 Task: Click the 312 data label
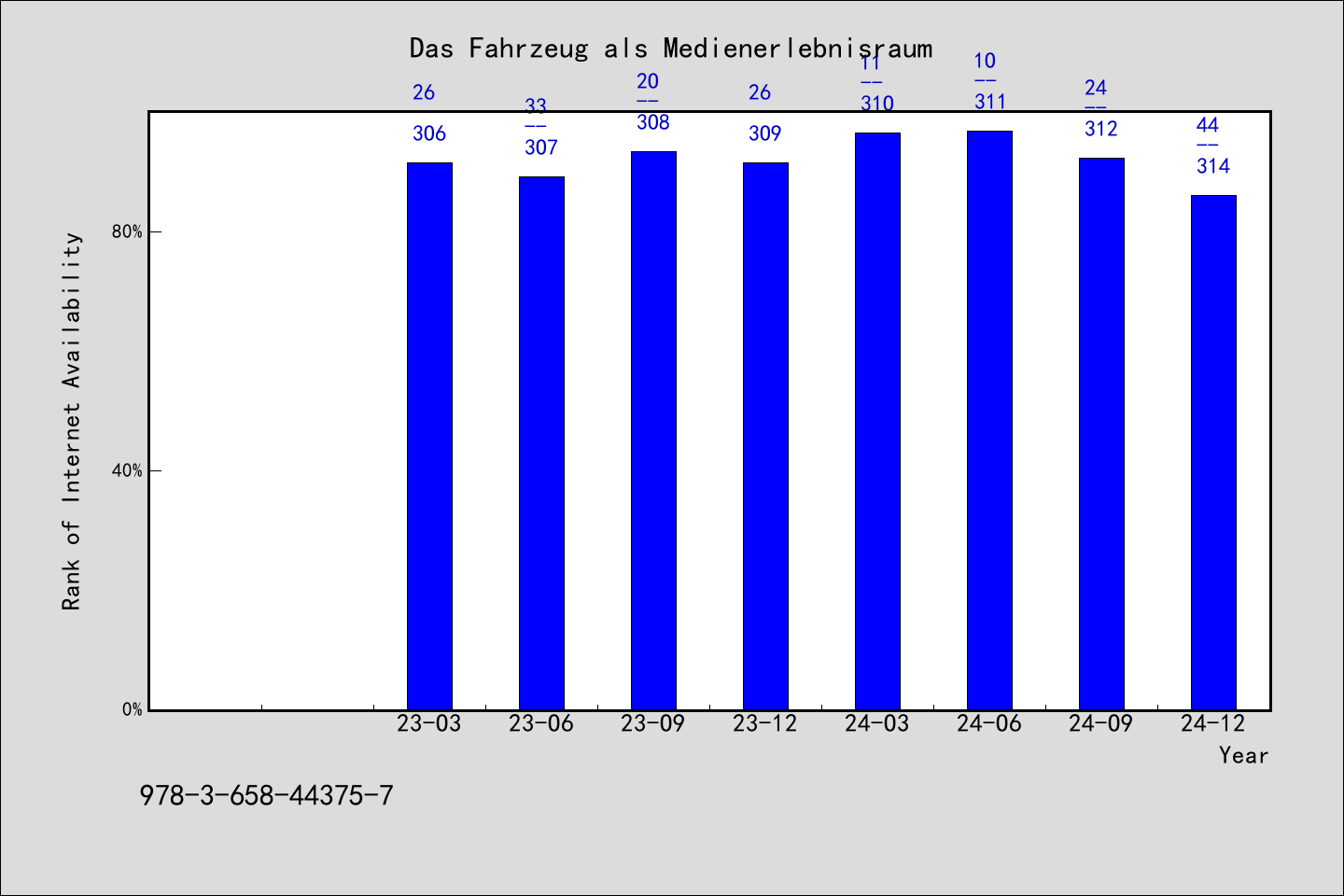point(1101,129)
